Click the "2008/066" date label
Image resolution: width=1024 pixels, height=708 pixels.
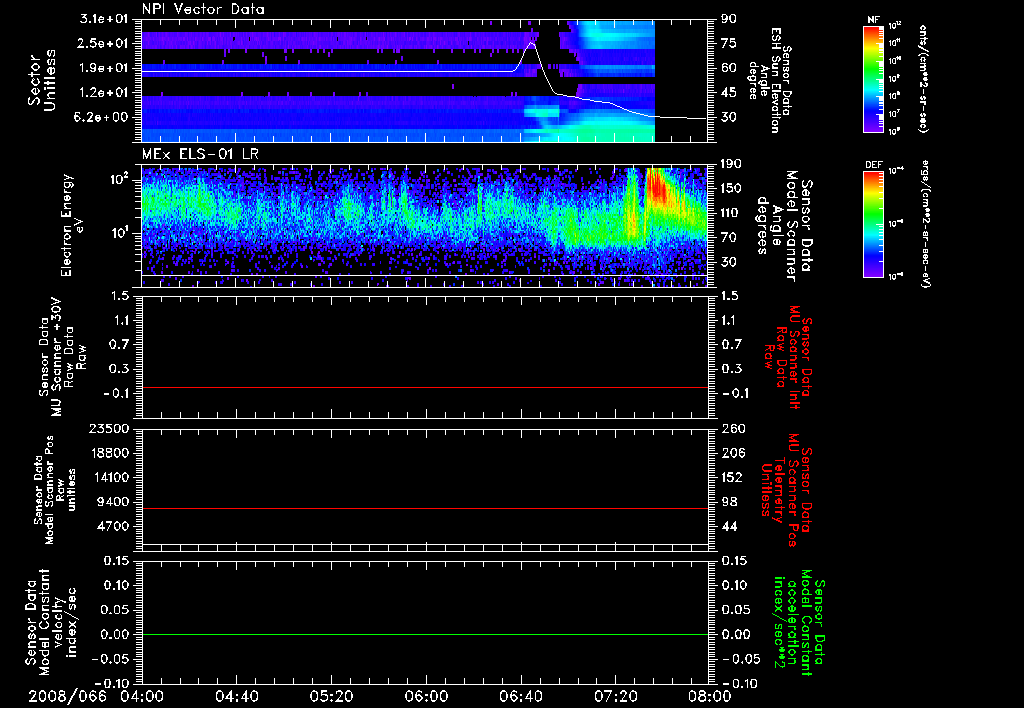pos(67,696)
